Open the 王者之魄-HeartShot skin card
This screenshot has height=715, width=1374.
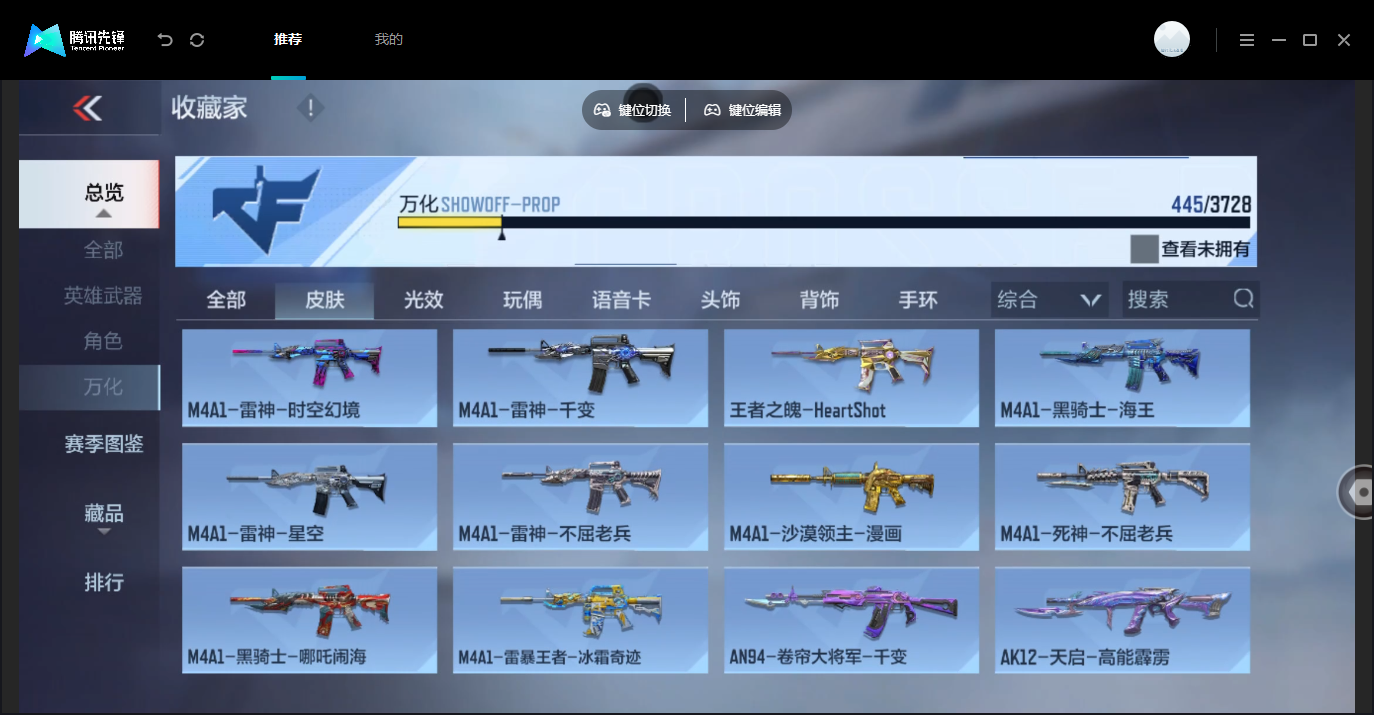[x=851, y=378]
